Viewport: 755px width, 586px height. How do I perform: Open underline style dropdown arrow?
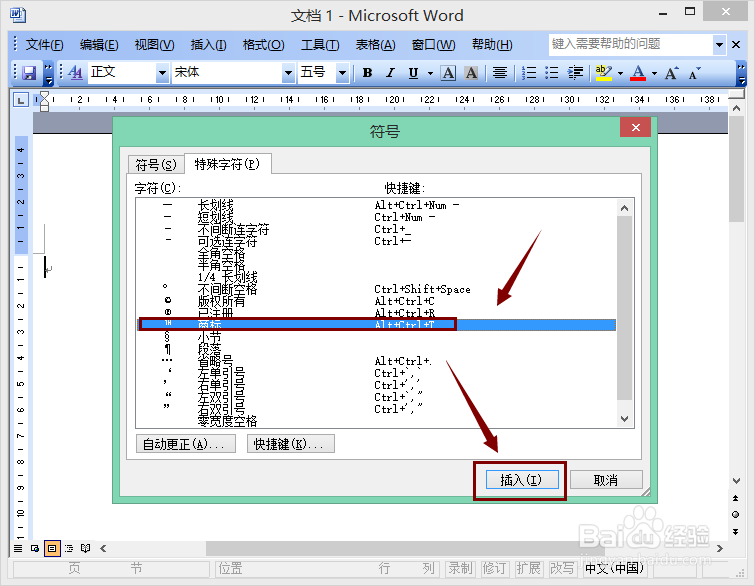430,73
